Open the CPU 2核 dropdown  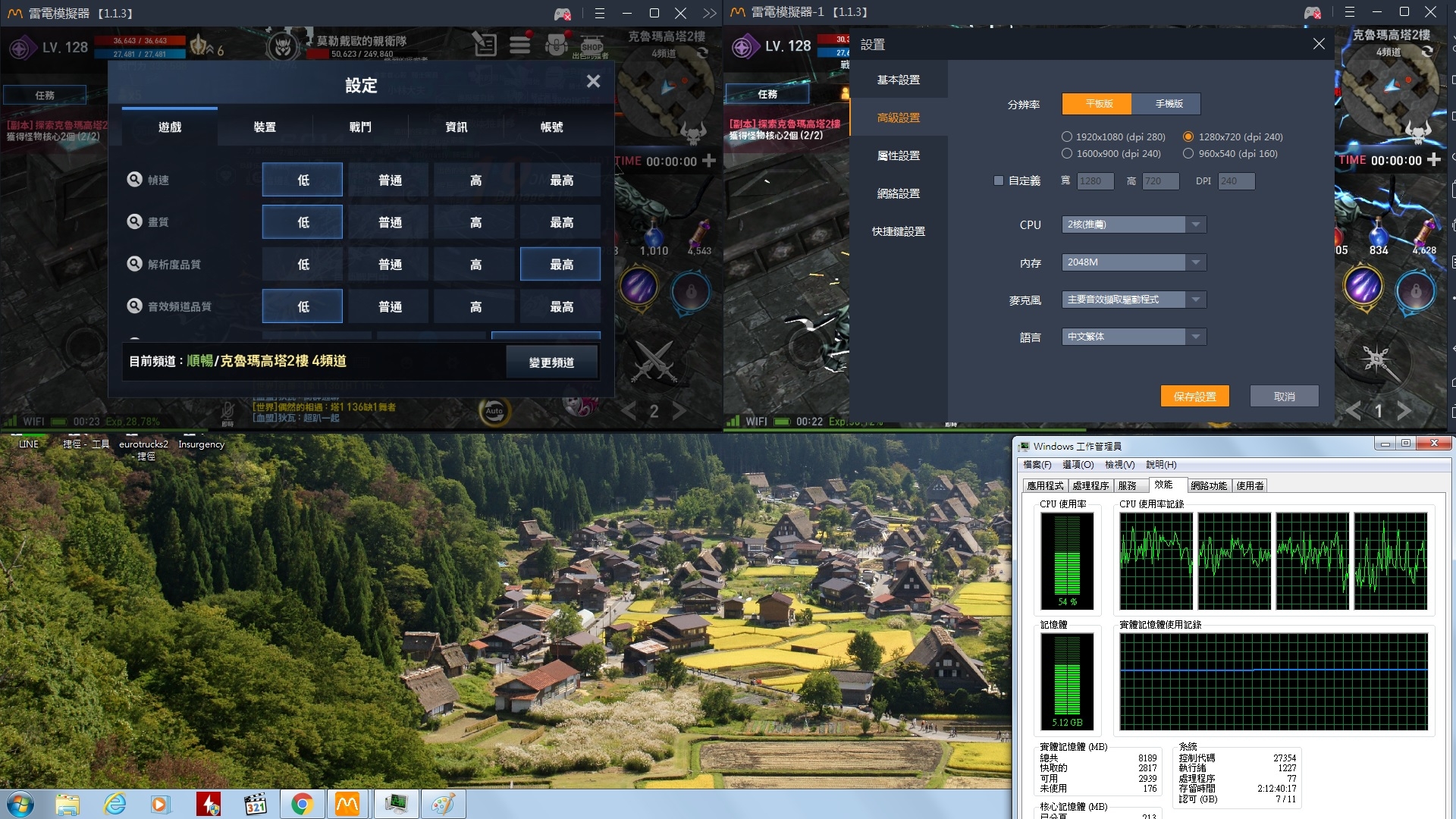pos(1134,224)
